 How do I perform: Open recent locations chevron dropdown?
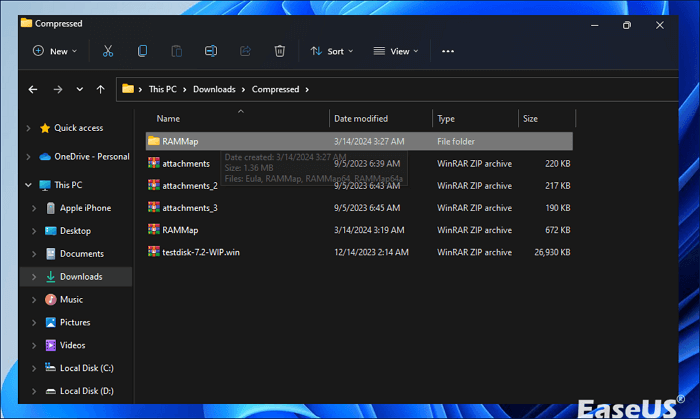(x=79, y=89)
